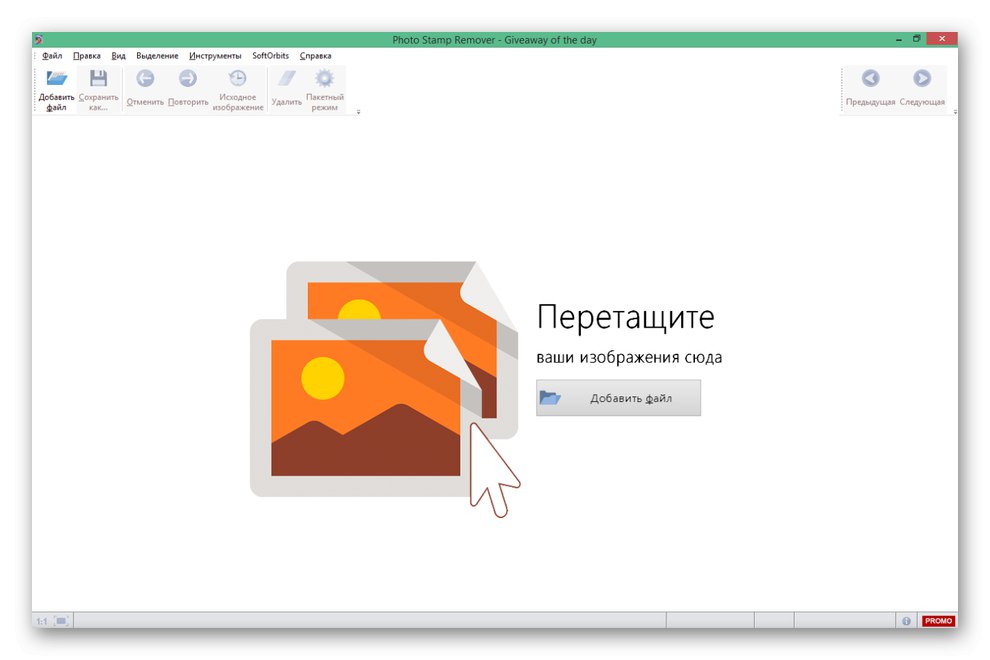990x660 pixels.
Task: Click the Сохранить как floppy disk icon
Action: click(98, 79)
